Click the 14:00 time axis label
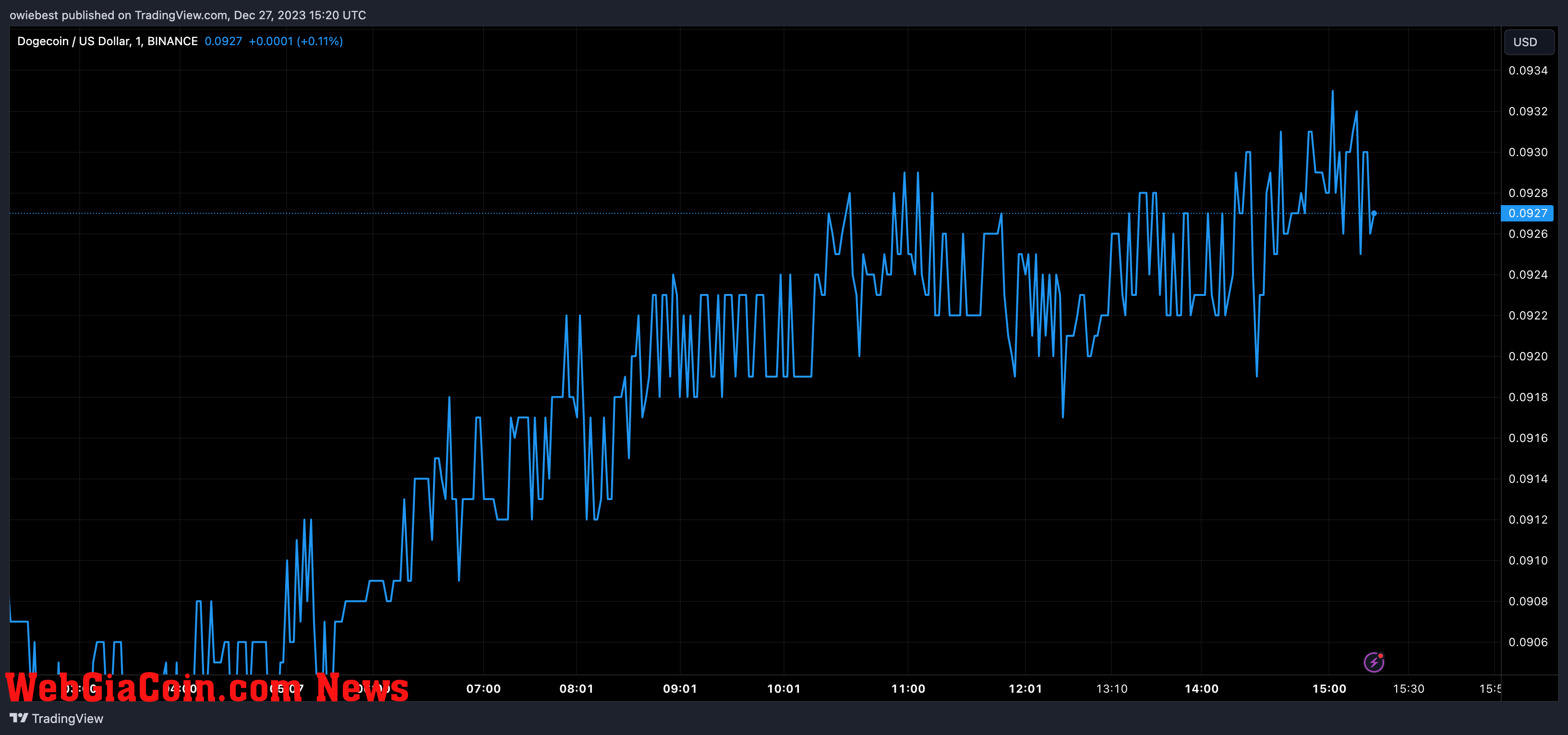The image size is (1568, 735). click(1202, 689)
